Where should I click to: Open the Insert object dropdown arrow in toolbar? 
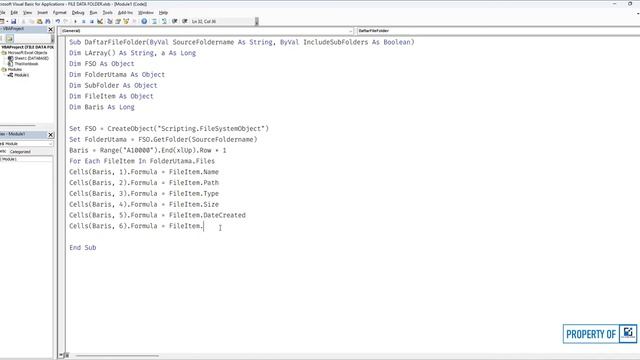(7, 21)
